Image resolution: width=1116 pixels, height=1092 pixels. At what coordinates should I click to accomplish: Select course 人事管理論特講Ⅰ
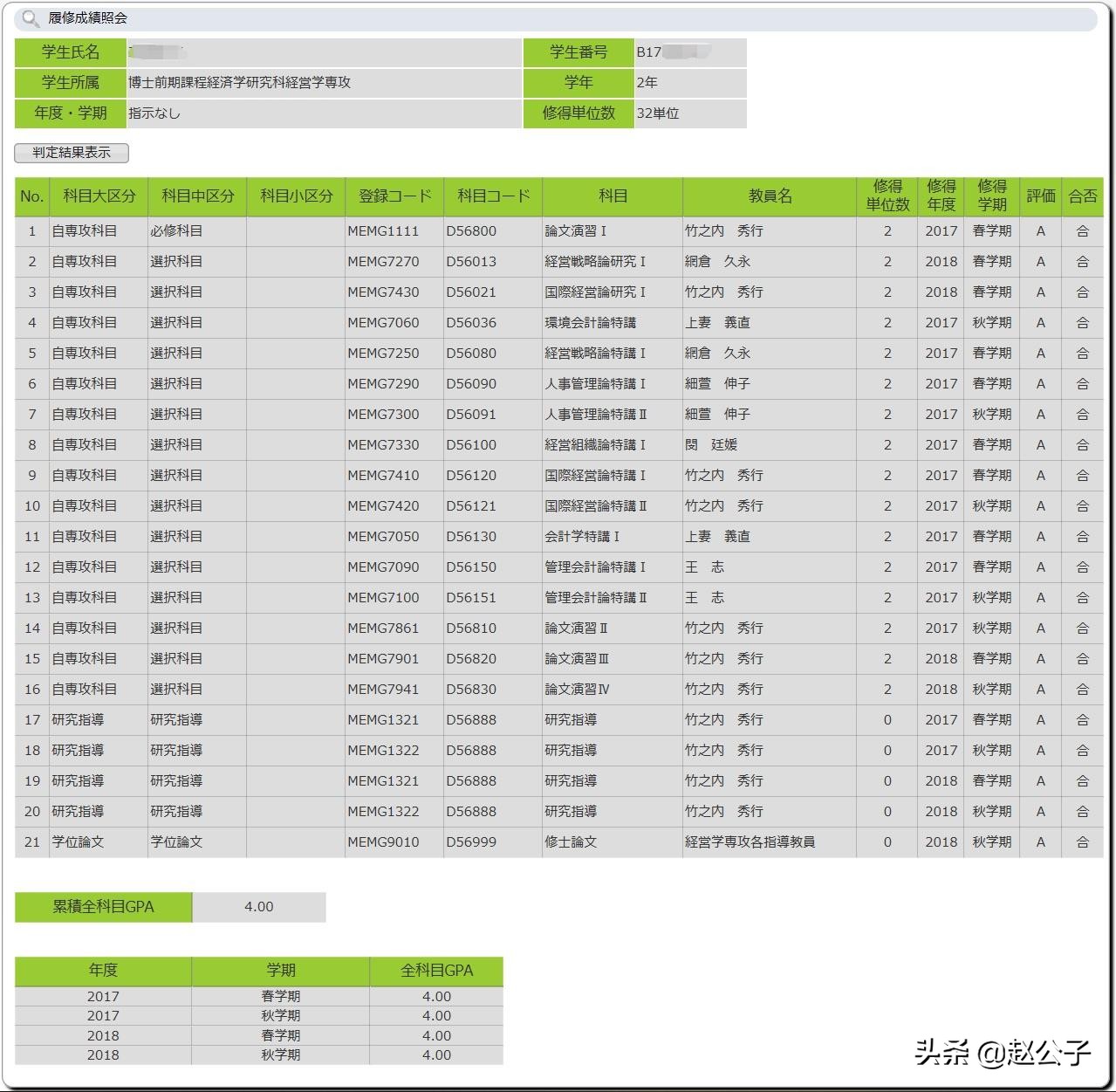coord(595,384)
